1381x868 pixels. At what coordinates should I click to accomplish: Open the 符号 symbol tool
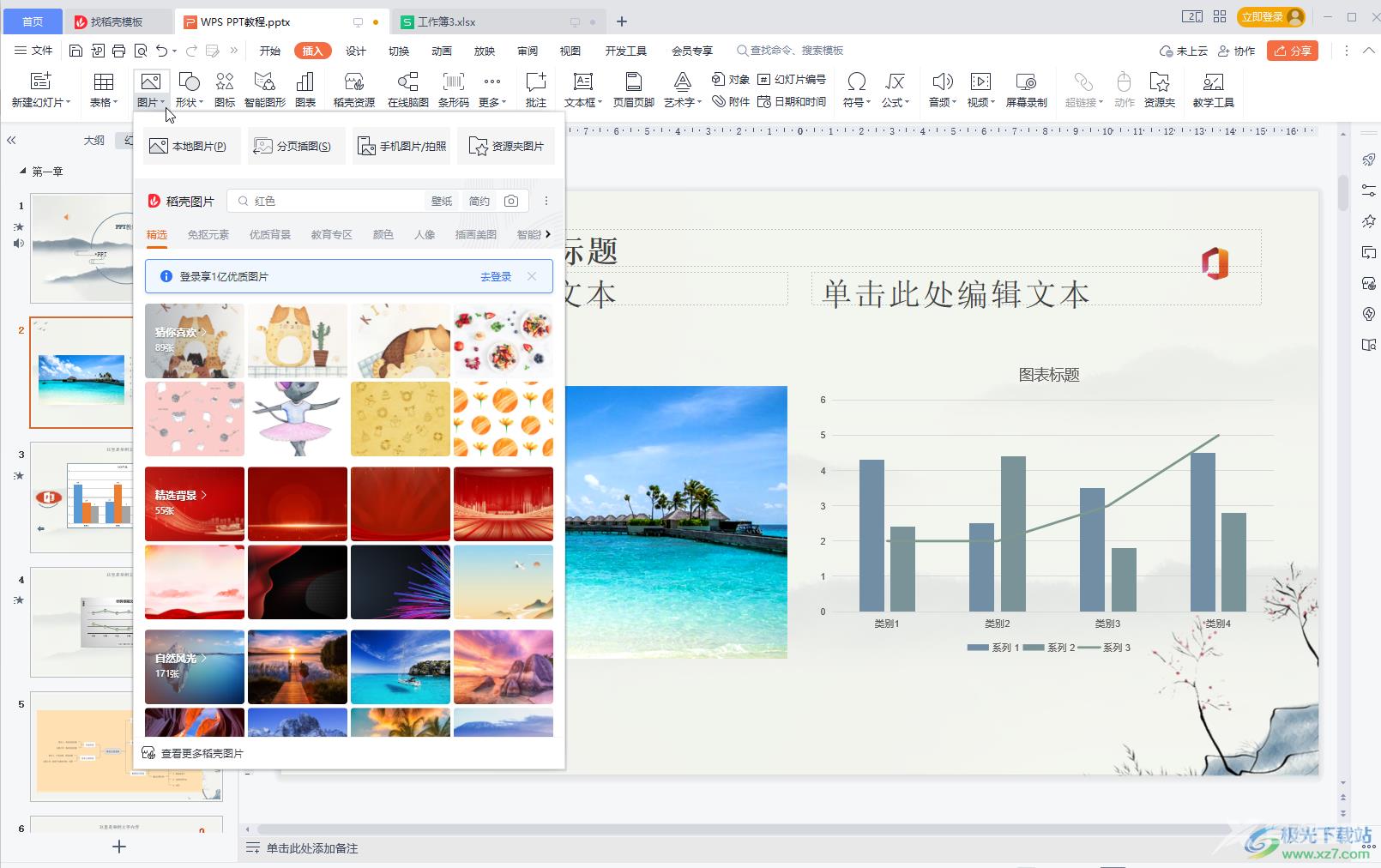(856, 89)
